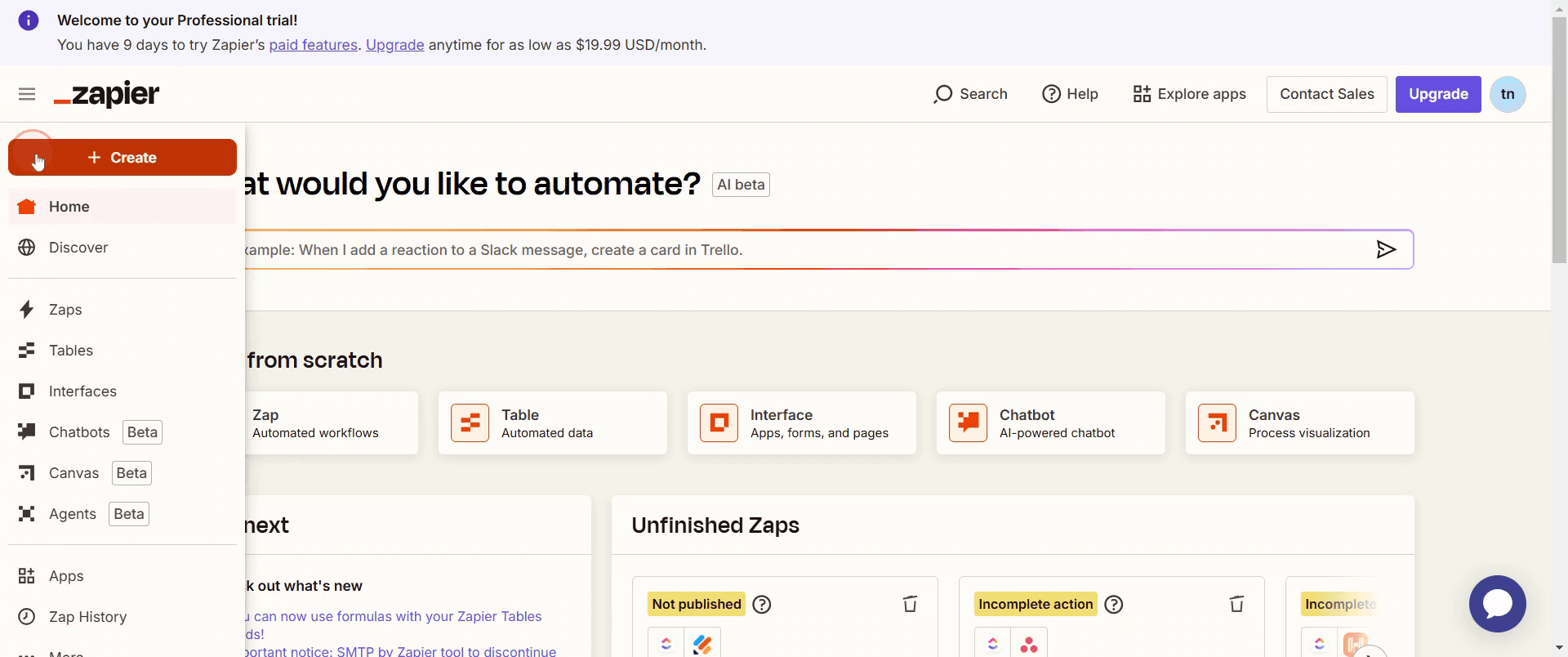Click the Not published status badge
The image size is (1568, 657).
tap(697, 605)
